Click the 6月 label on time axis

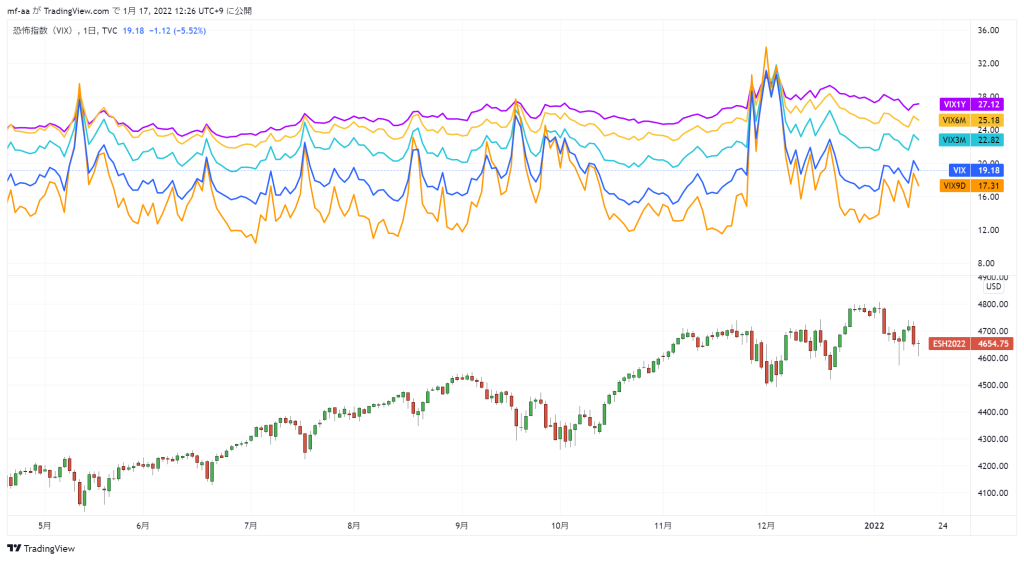[142, 526]
